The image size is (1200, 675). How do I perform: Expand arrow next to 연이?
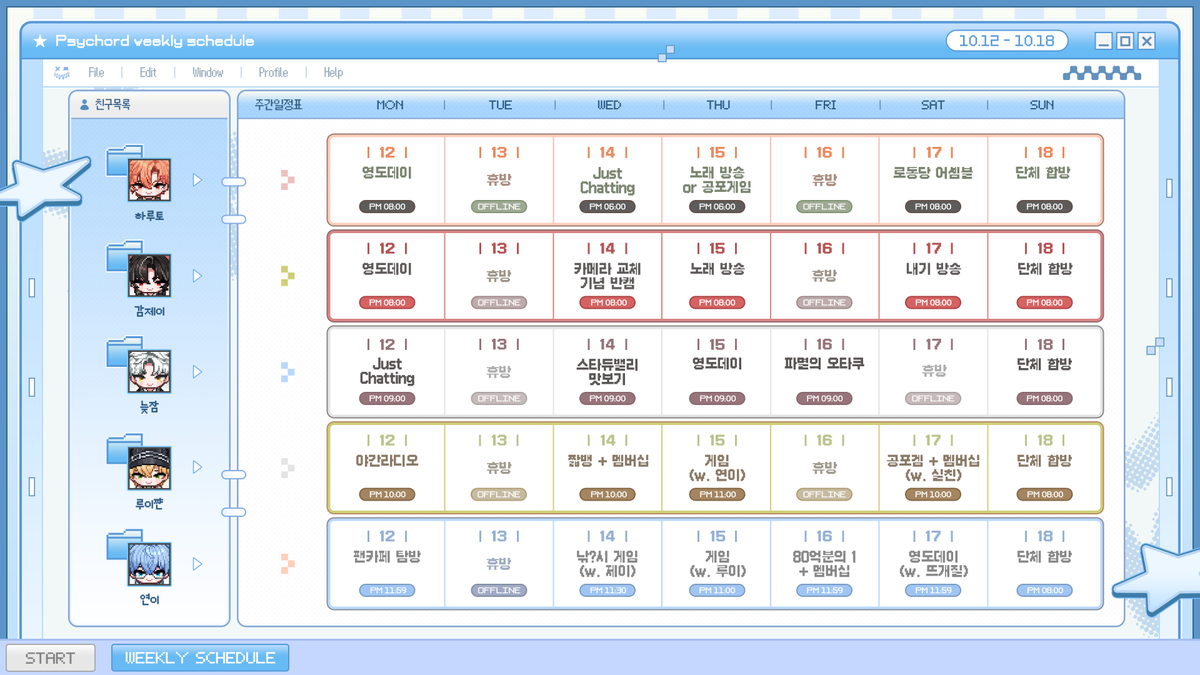coord(197,564)
